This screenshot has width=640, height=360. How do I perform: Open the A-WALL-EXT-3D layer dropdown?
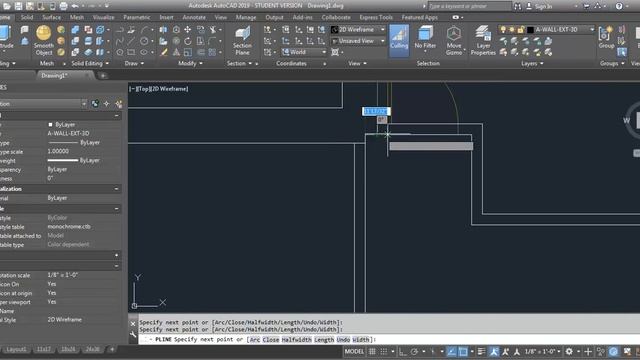tap(591, 29)
